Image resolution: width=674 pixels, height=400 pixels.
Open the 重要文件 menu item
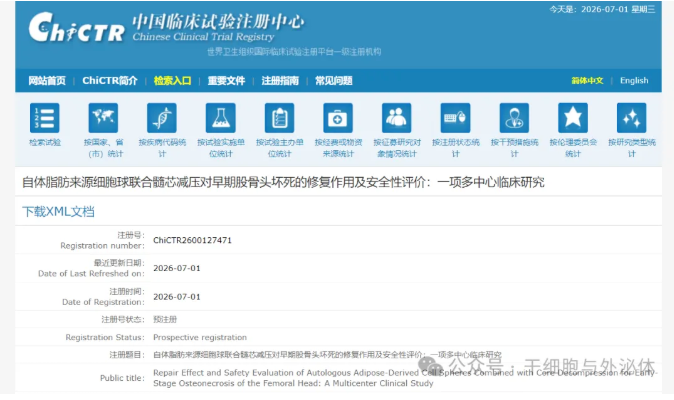[x=226, y=81]
